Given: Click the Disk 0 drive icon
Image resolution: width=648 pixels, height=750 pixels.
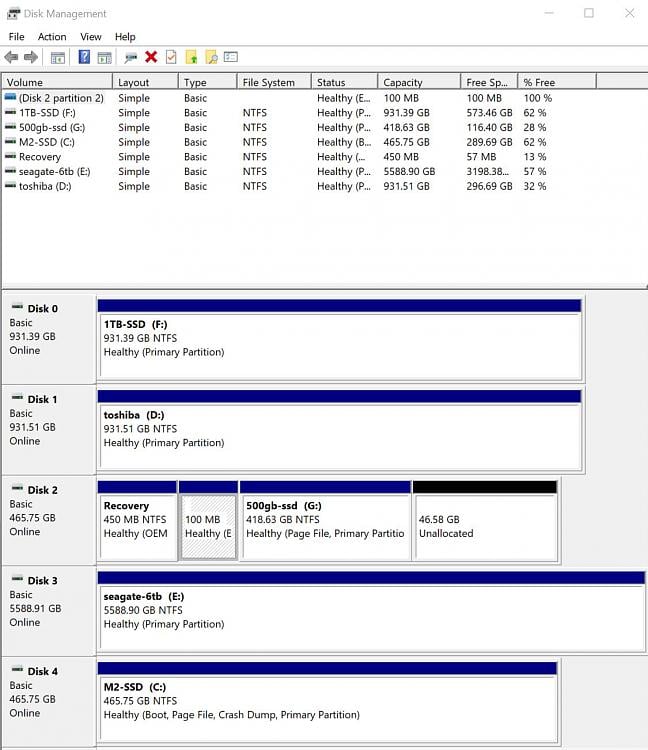Looking at the screenshot, I should (x=17, y=307).
